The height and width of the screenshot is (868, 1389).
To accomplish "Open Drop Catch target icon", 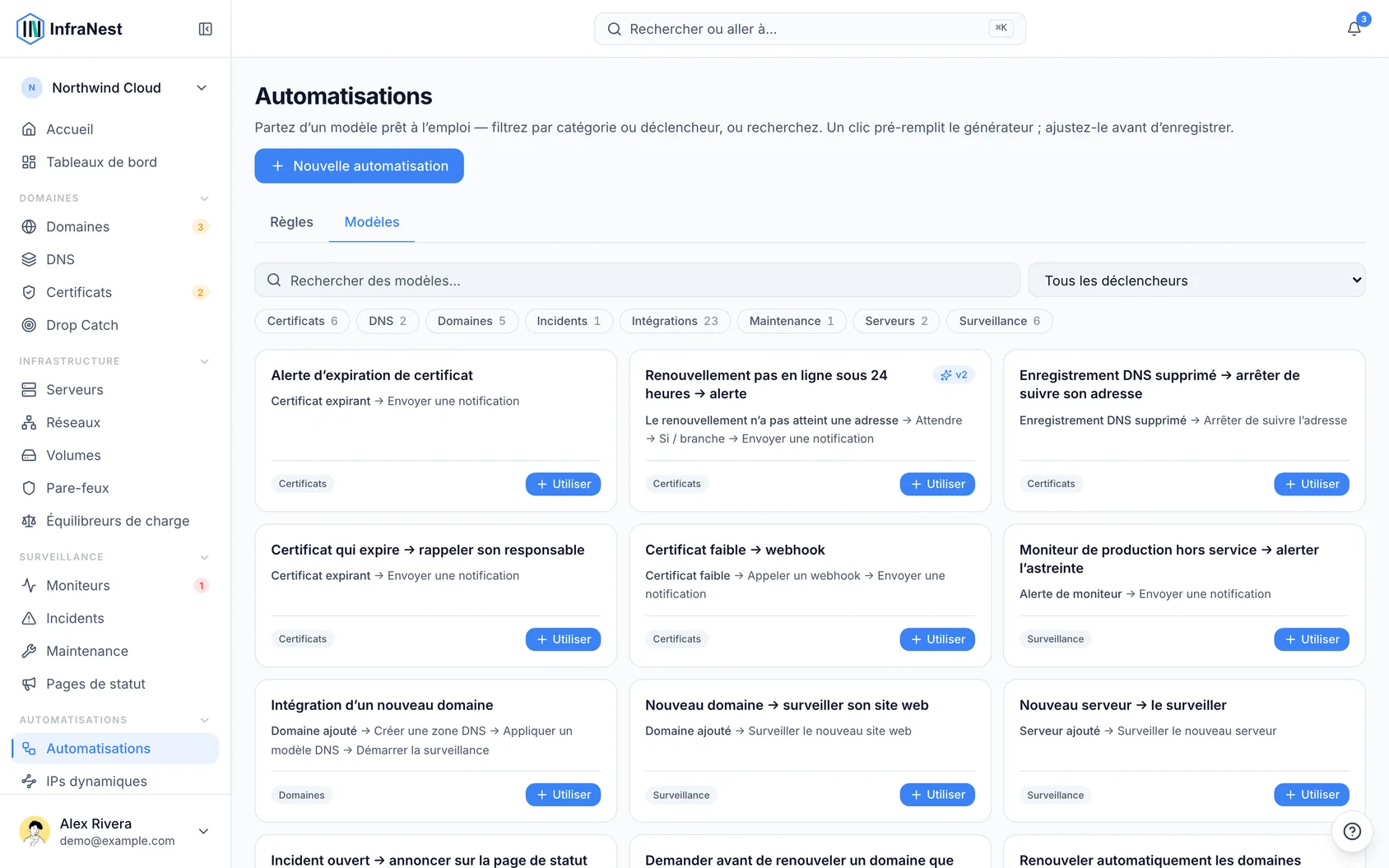I will pyautogui.click(x=29, y=325).
